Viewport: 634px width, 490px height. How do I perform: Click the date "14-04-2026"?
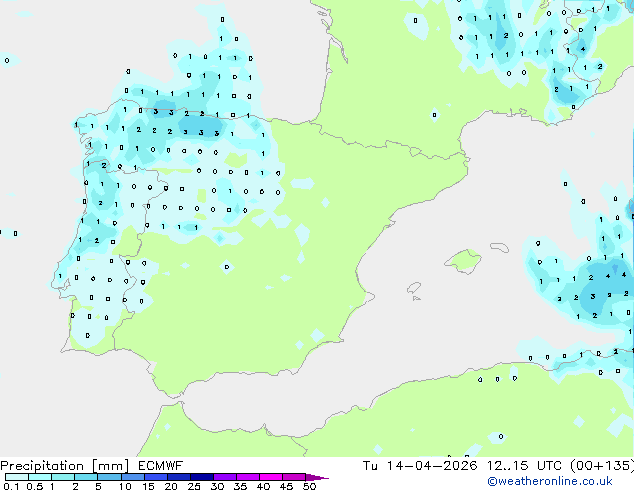point(432,466)
